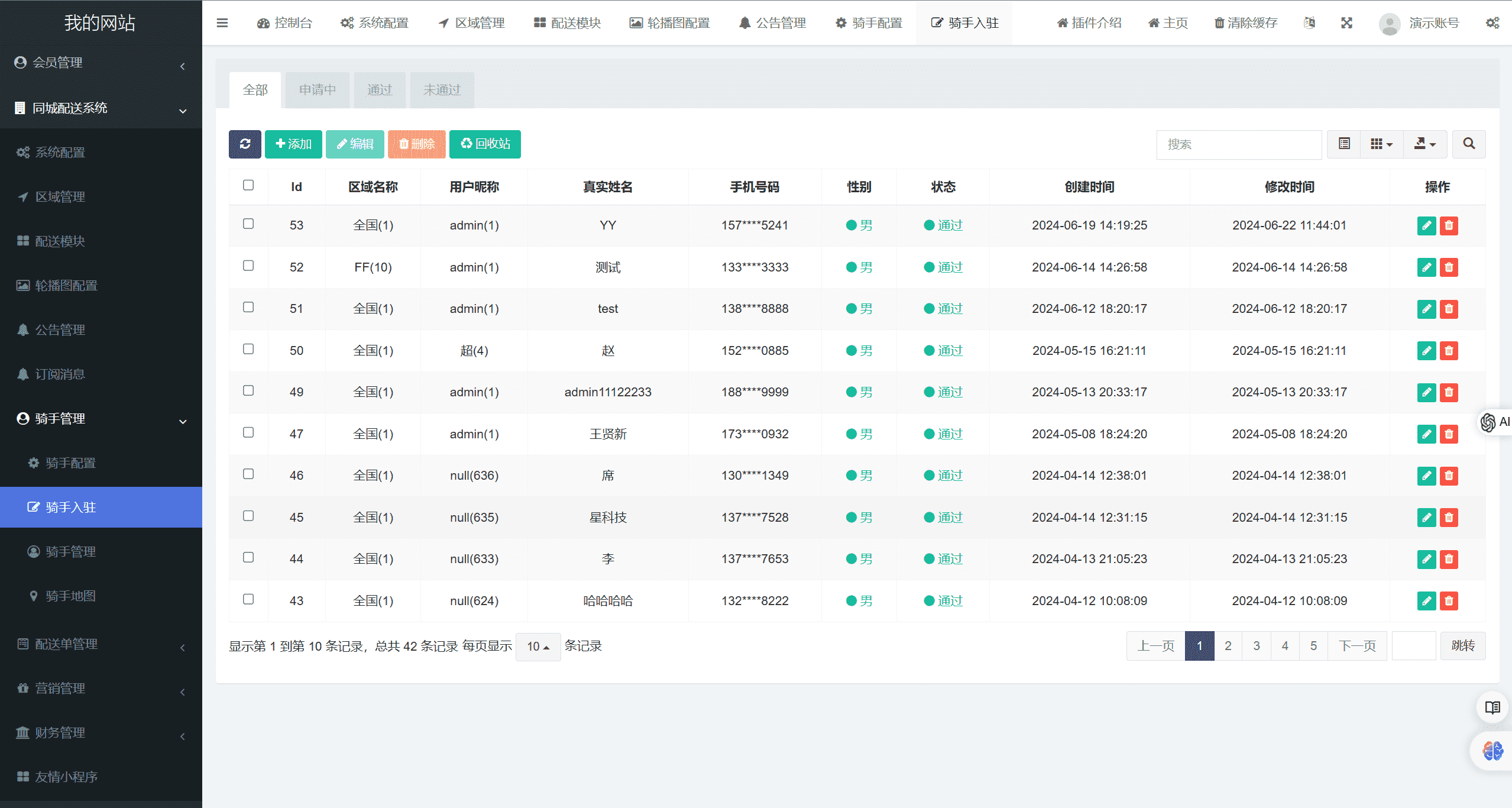
Task: Check the checkbox for row 50
Action: coord(248,349)
